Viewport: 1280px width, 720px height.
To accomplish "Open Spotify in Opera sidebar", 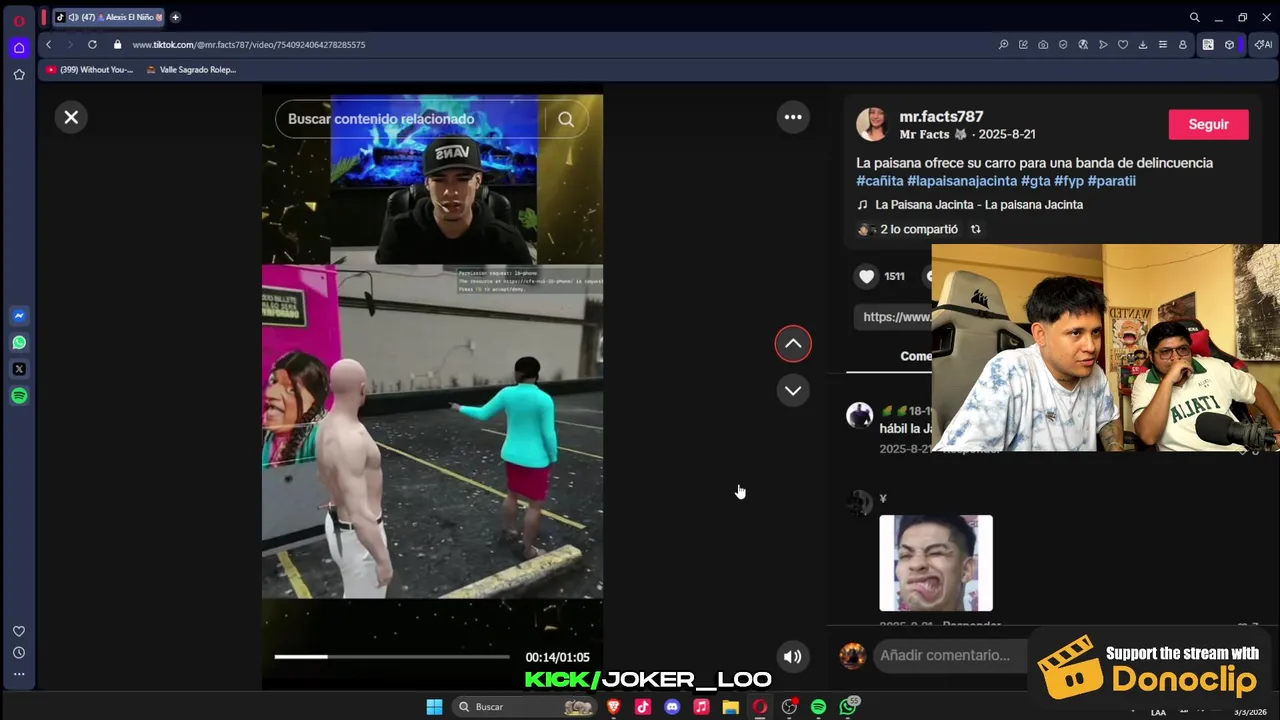I will 19,396.
